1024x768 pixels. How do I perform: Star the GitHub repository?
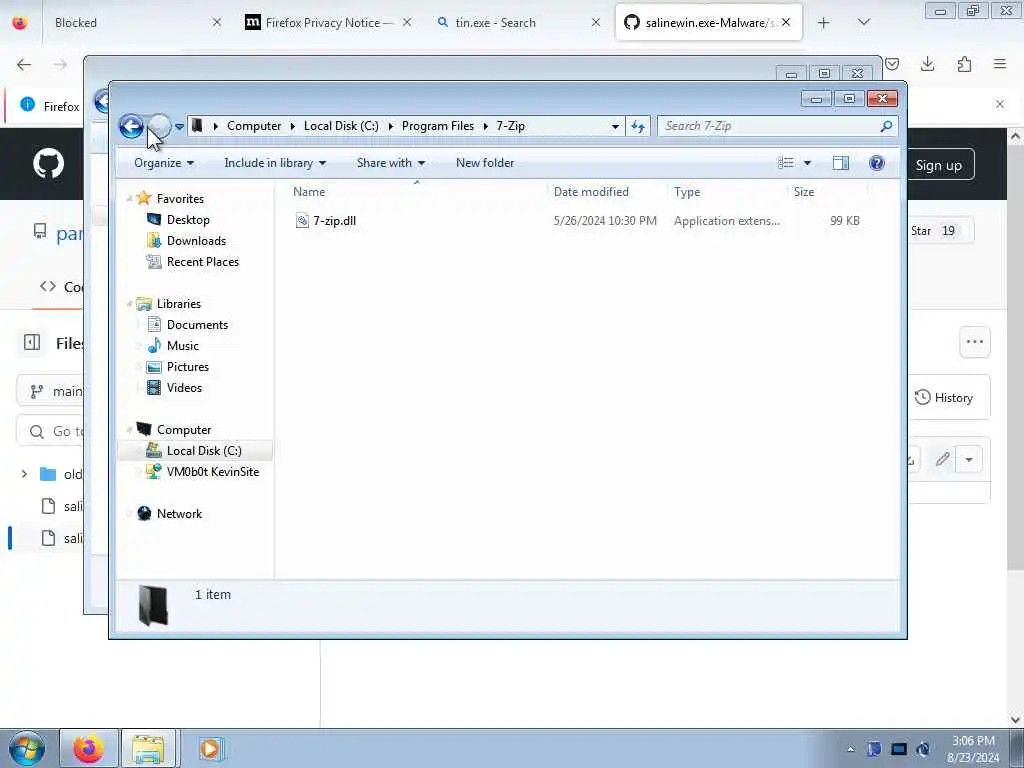coord(938,231)
